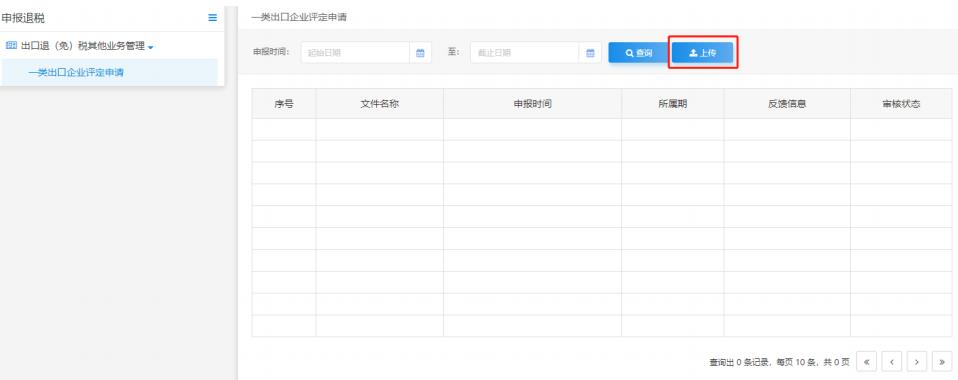Select the 审核状态 column header
Viewport: 958px width, 380px height.
(901, 104)
